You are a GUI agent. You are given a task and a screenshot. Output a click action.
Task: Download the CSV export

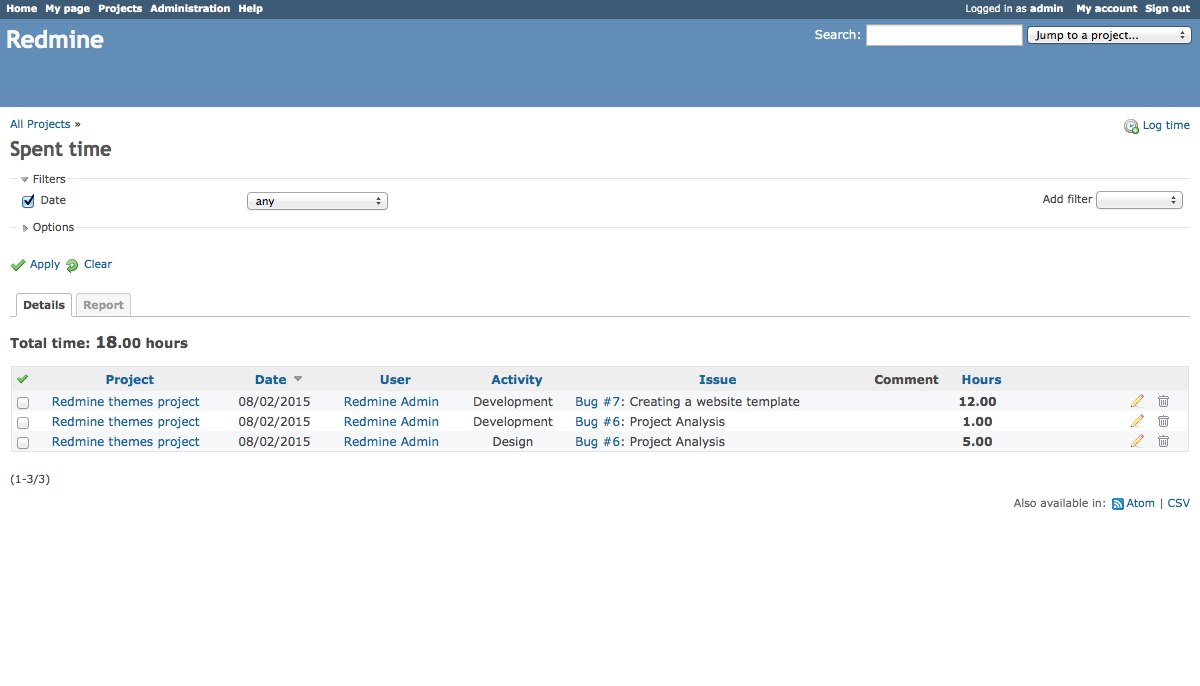tap(1179, 503)
